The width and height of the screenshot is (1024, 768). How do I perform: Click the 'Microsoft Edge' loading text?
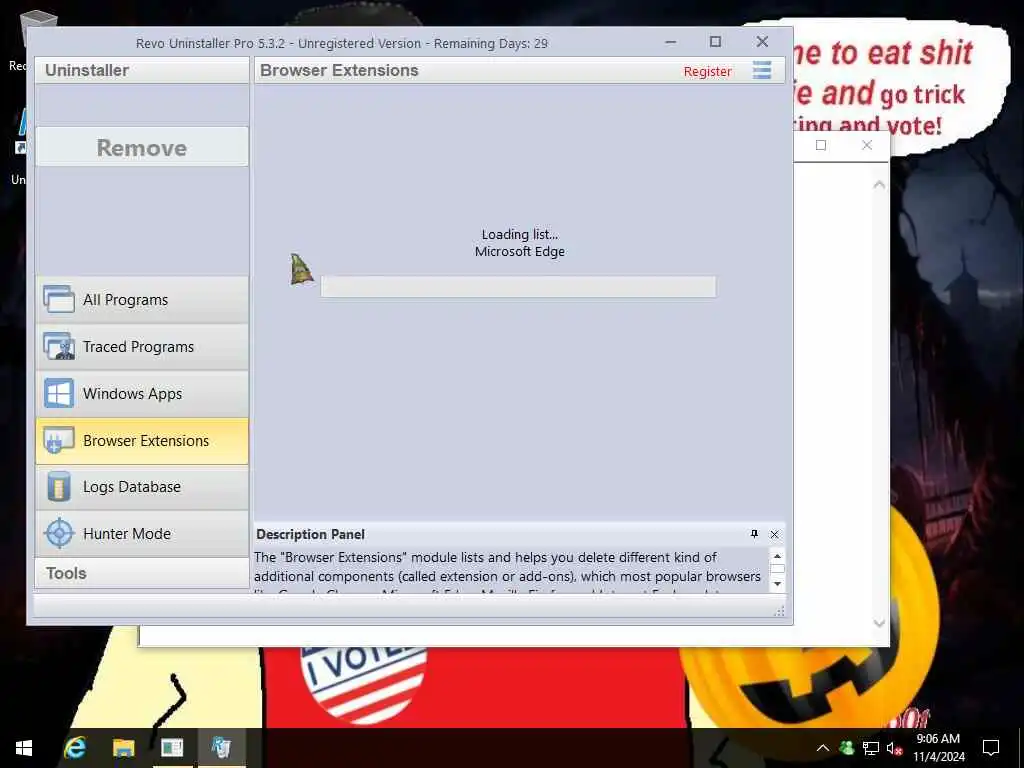520,251
